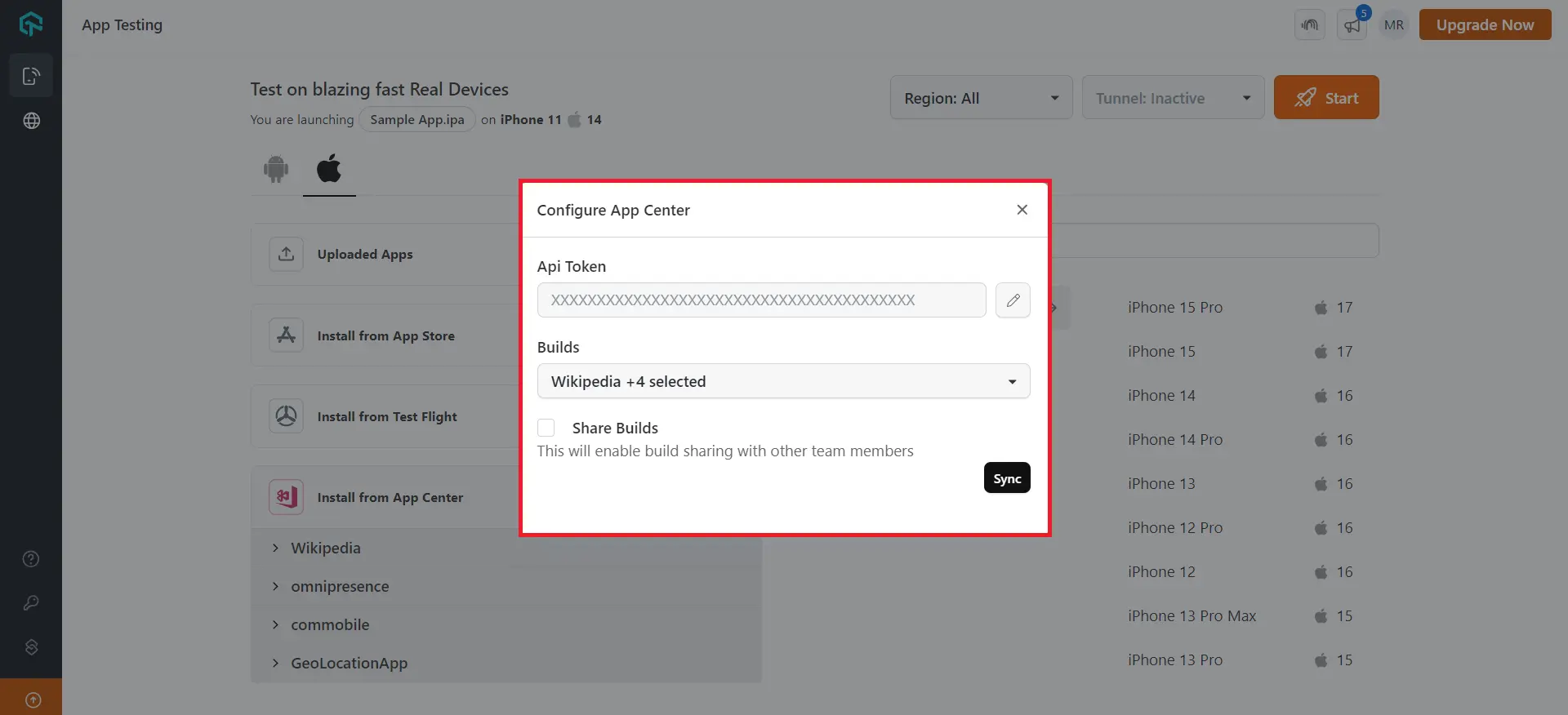
Task: Click the Uploaded Apps upload icon
Action: pos(286,254)
